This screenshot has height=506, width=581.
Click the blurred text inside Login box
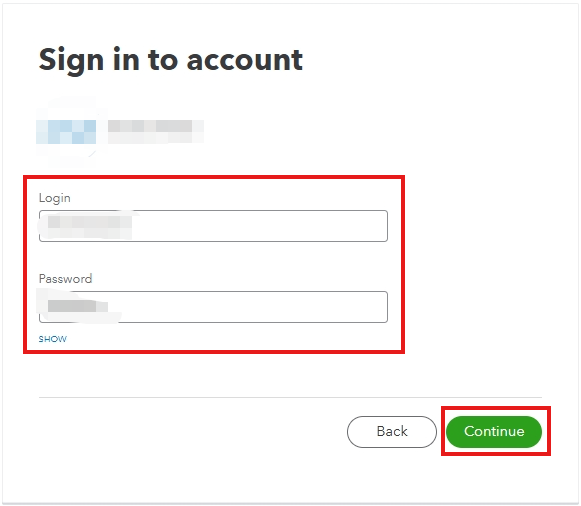[90, 226]
